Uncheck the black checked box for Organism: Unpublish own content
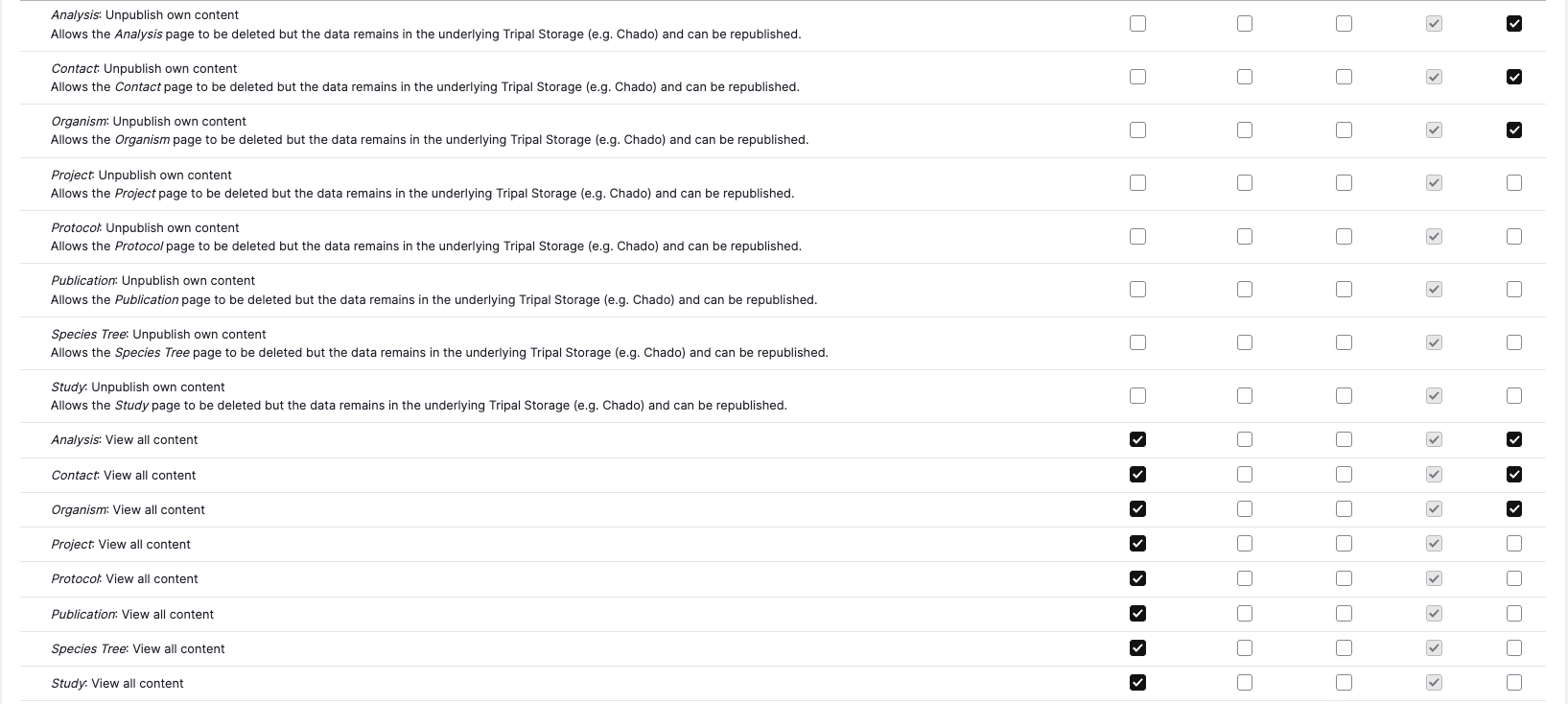 coord(1513,129)
